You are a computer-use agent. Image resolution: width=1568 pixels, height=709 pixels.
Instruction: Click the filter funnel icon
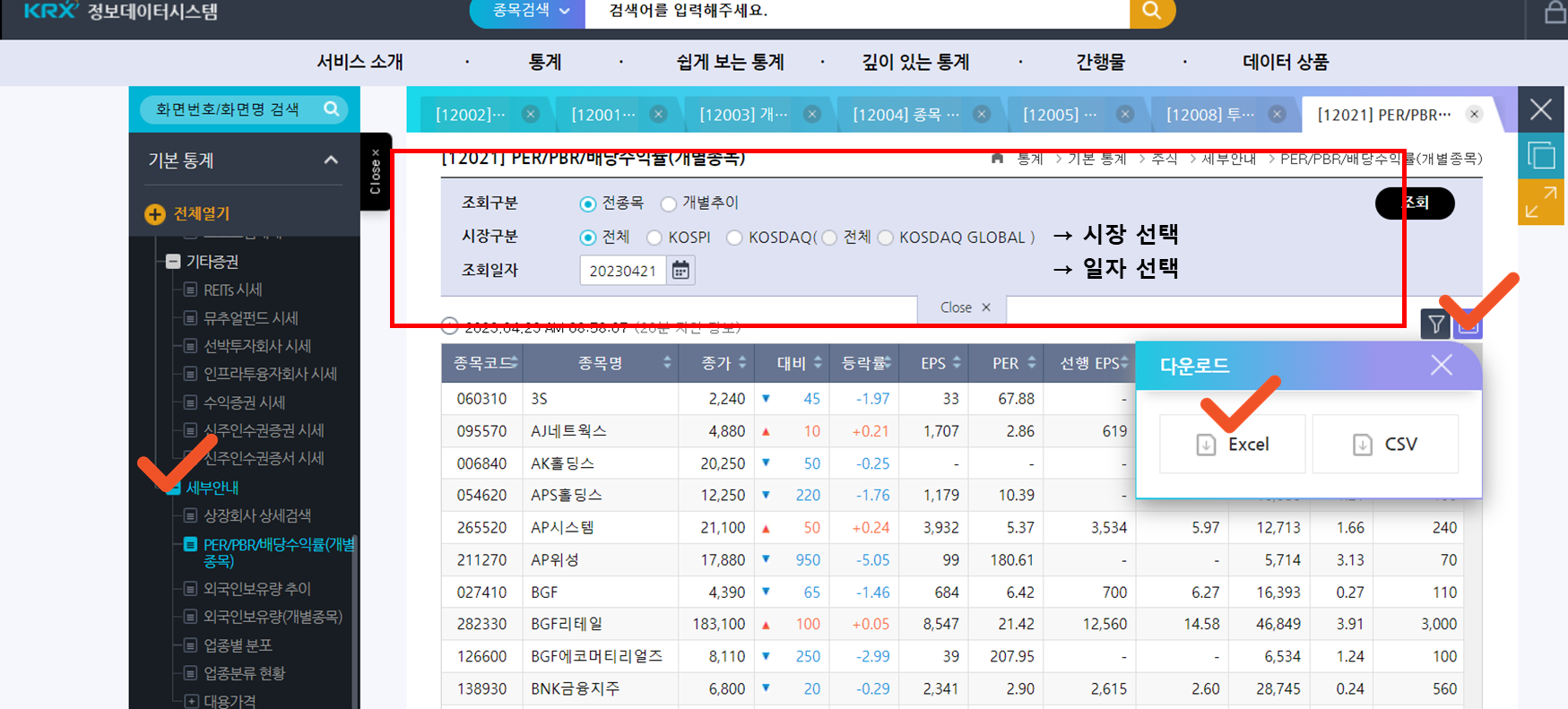pos(1435,324)
